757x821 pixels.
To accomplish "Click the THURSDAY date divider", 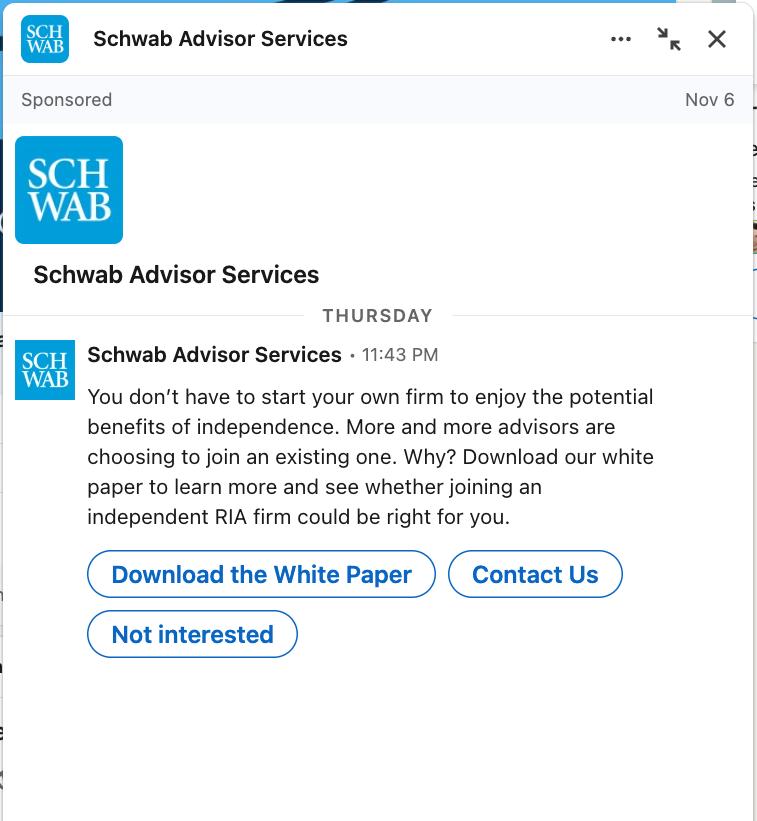I will pyautogui.click(x=378, y=315).
